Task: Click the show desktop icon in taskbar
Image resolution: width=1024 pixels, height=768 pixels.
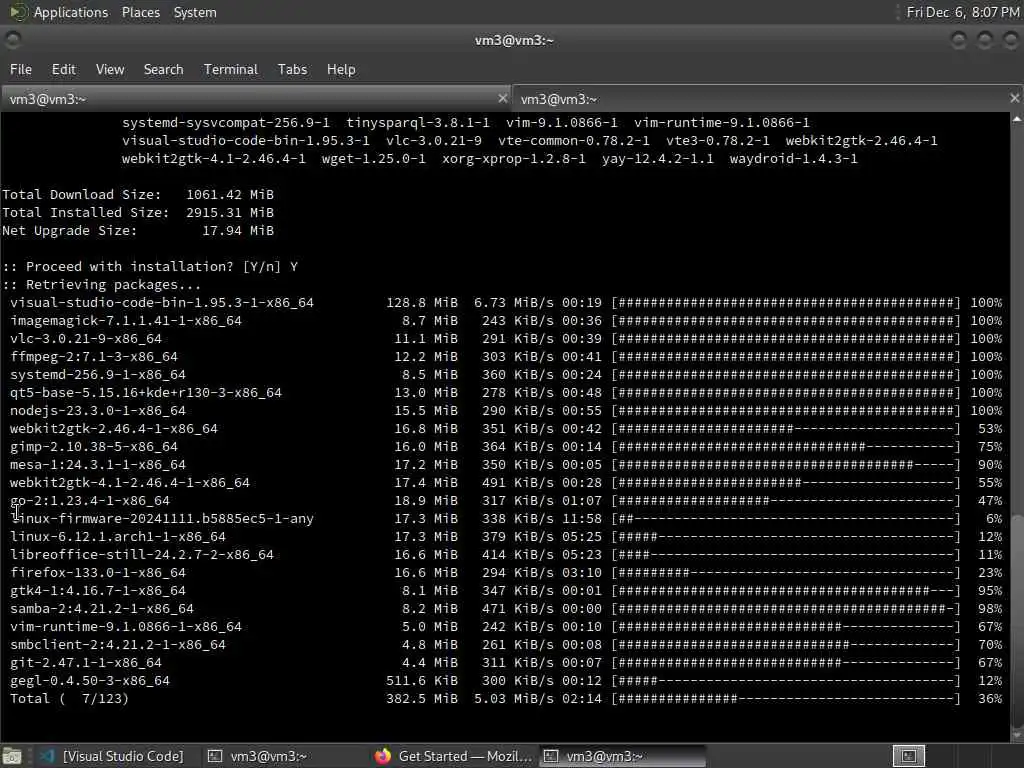Action: tap(12, 756)
